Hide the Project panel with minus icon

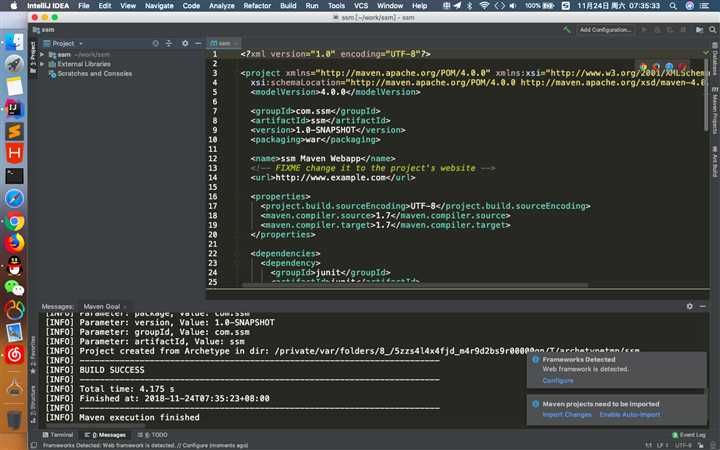click(198, 43)
